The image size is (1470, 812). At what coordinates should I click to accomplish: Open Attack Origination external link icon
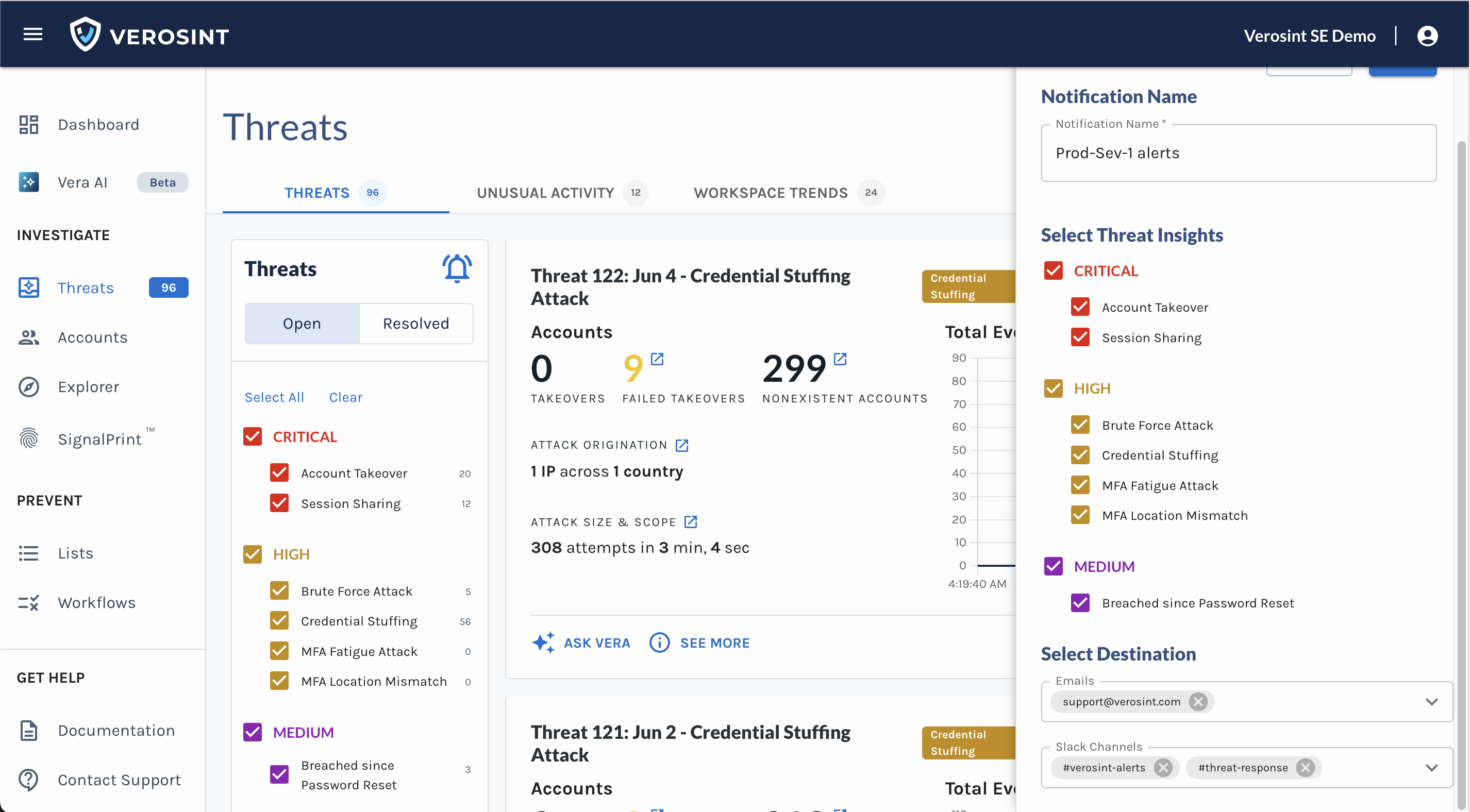point(682,445)
